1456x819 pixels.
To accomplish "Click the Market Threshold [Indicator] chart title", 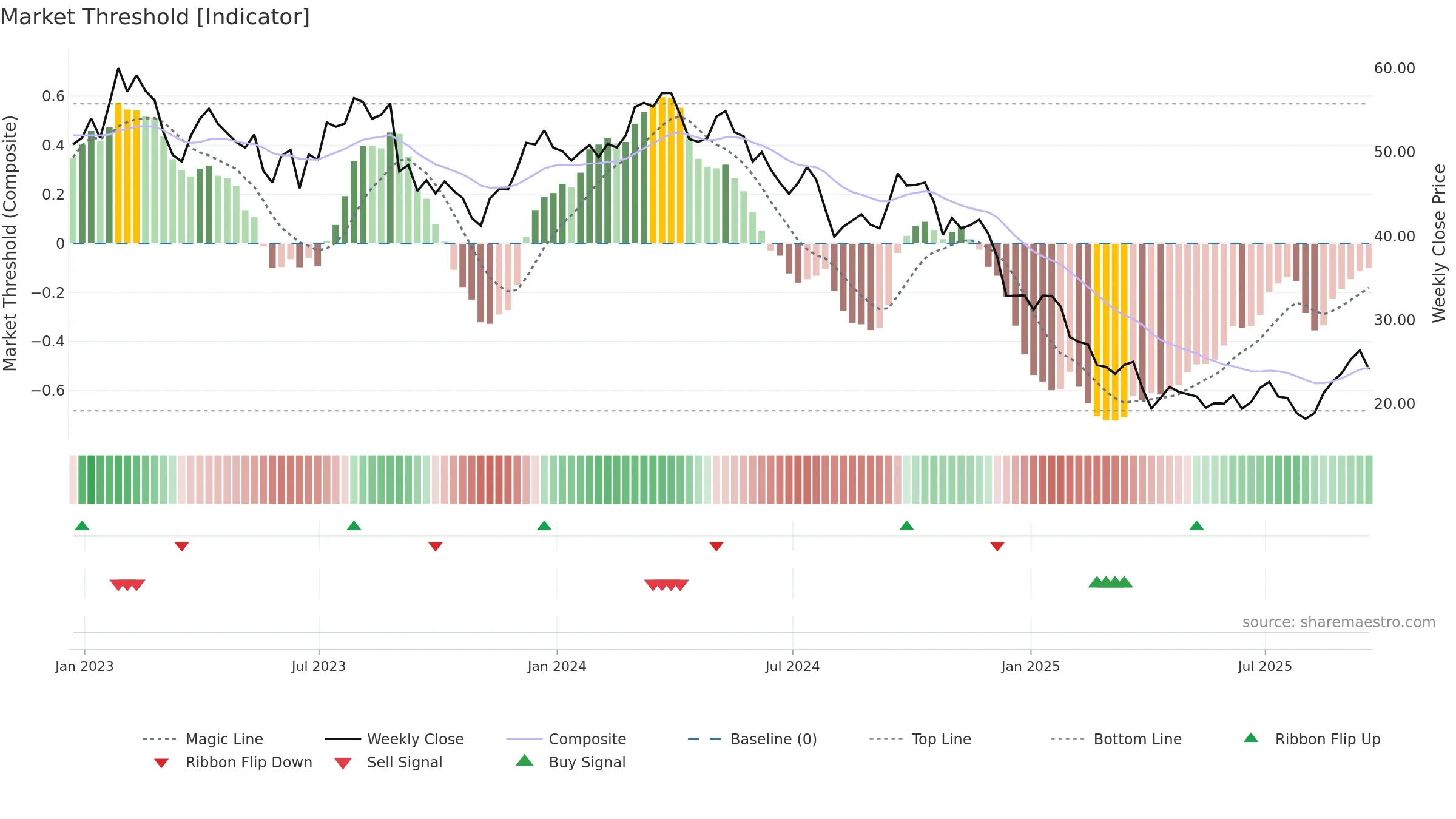I will pos(155,17).
